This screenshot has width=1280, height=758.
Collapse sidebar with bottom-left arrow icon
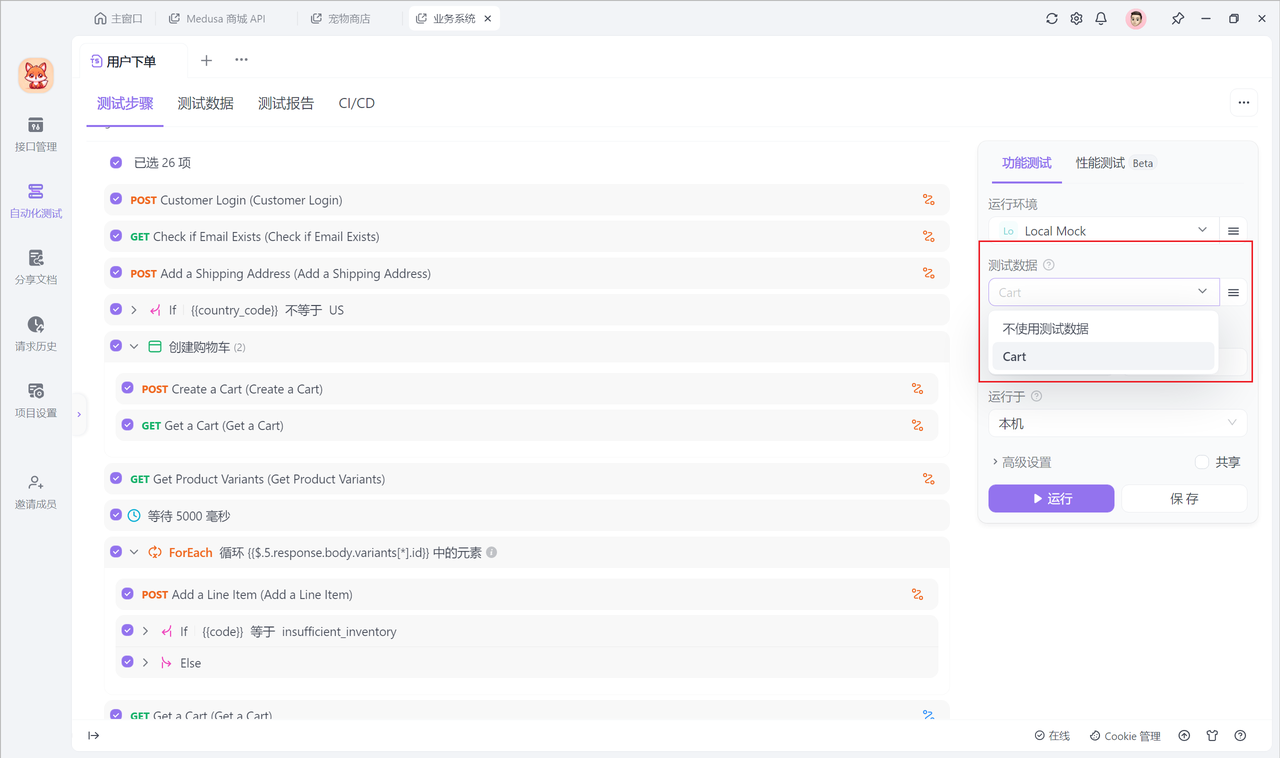point(93,736)
